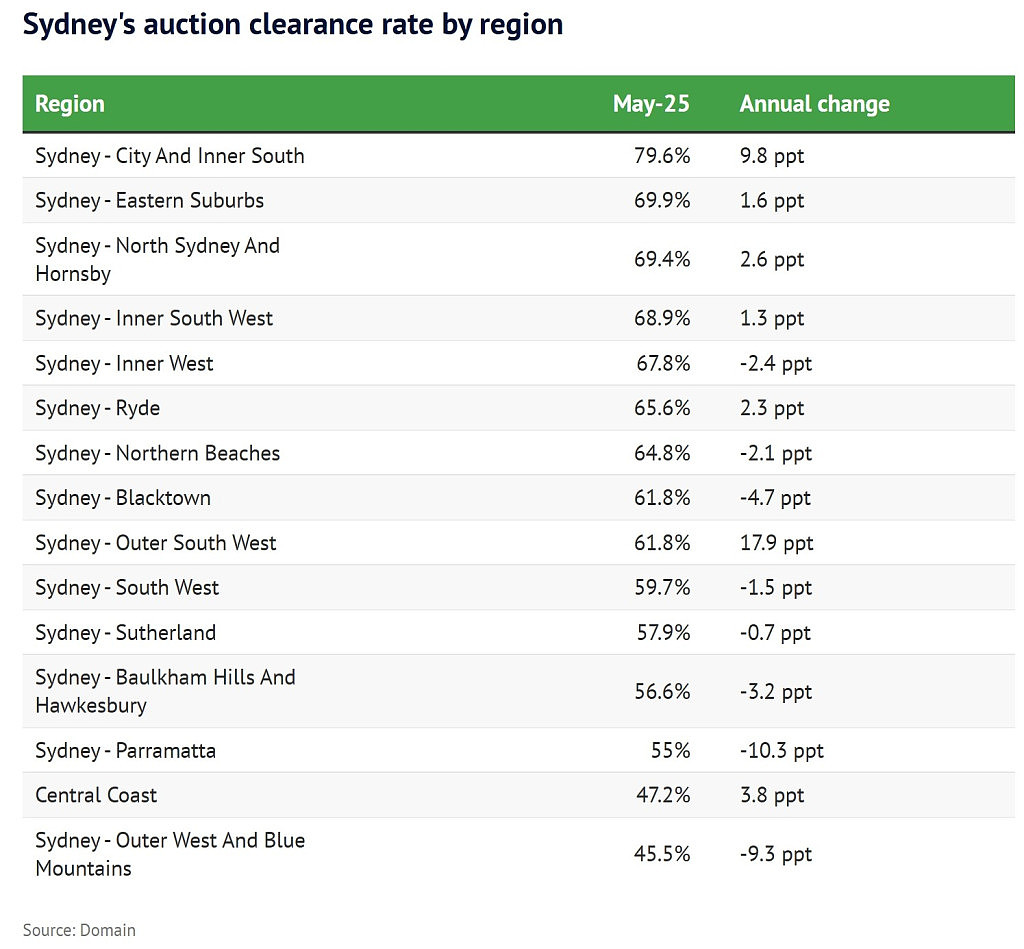
Task: Select the Sydney - Blacktown row
Action: point(518,498)
